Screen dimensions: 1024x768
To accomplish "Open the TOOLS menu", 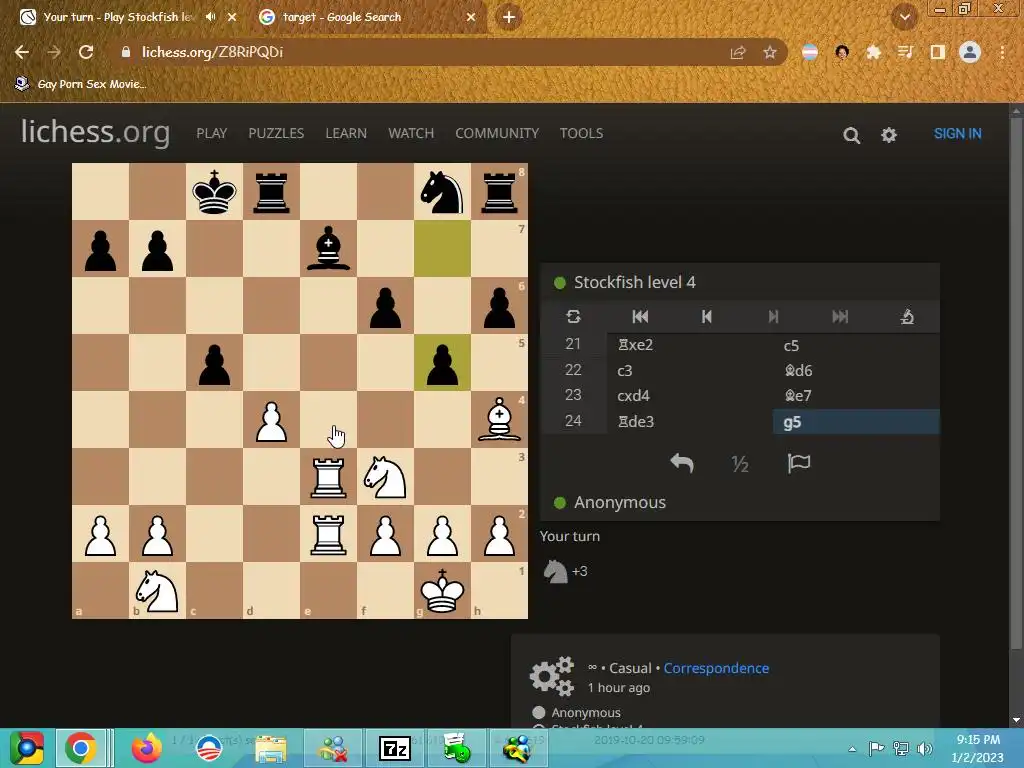I will 581,133.
